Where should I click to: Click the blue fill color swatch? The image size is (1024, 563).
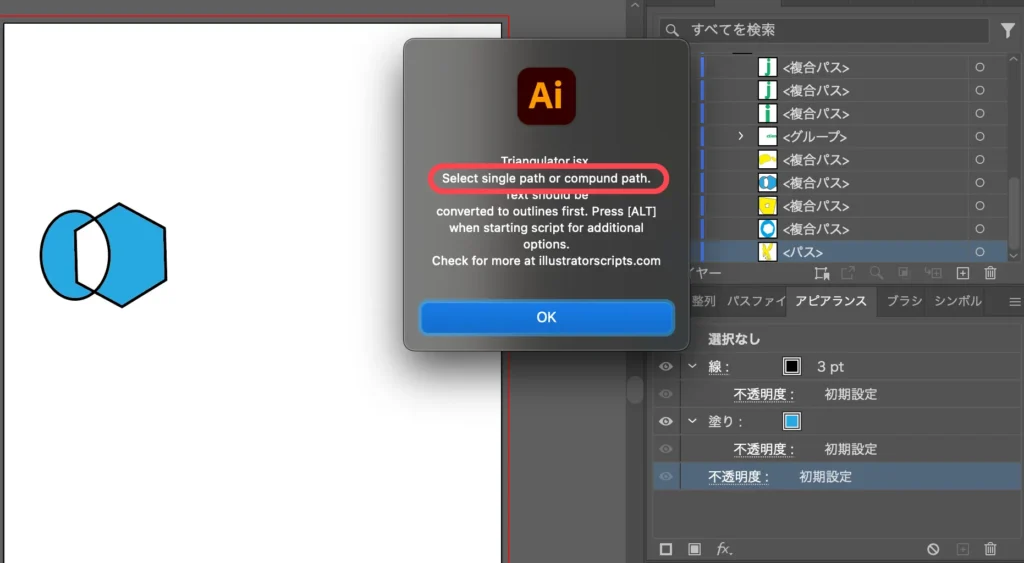(x=792, y=422)
